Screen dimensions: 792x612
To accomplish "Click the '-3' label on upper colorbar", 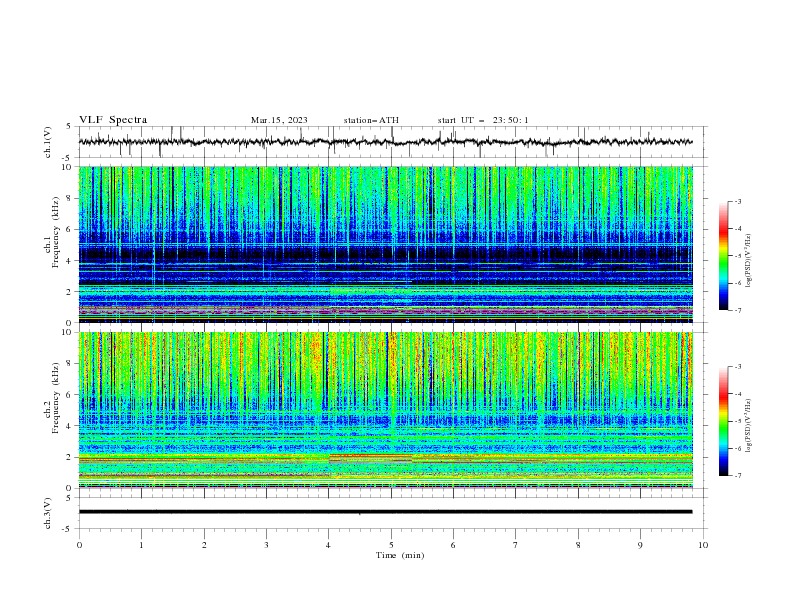I will [x=738, y=201].
